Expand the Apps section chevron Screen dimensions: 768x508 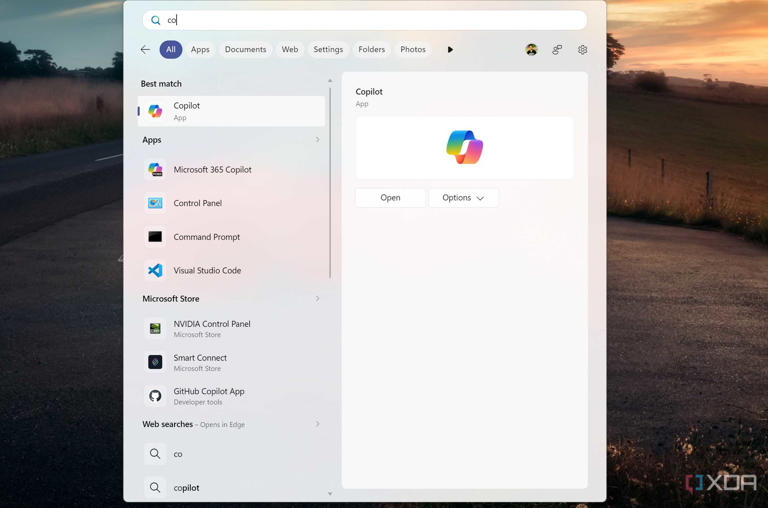click(x=317, y=140)
